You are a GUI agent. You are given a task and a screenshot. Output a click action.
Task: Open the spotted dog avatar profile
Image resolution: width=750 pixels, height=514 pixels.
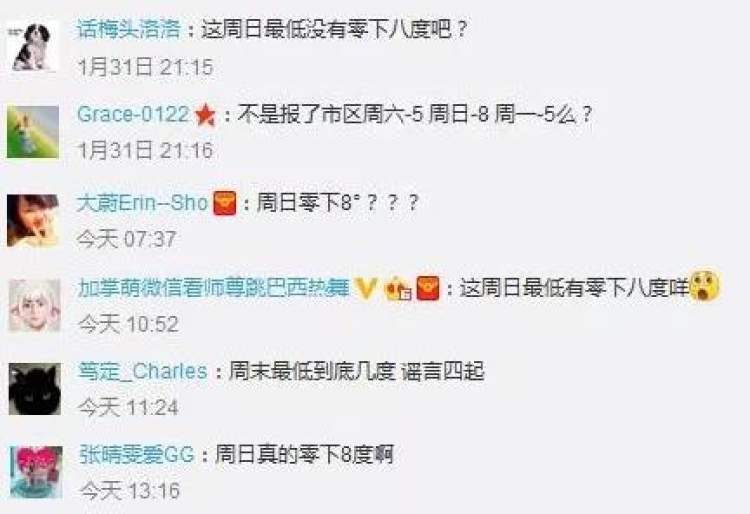click(33, 47)
